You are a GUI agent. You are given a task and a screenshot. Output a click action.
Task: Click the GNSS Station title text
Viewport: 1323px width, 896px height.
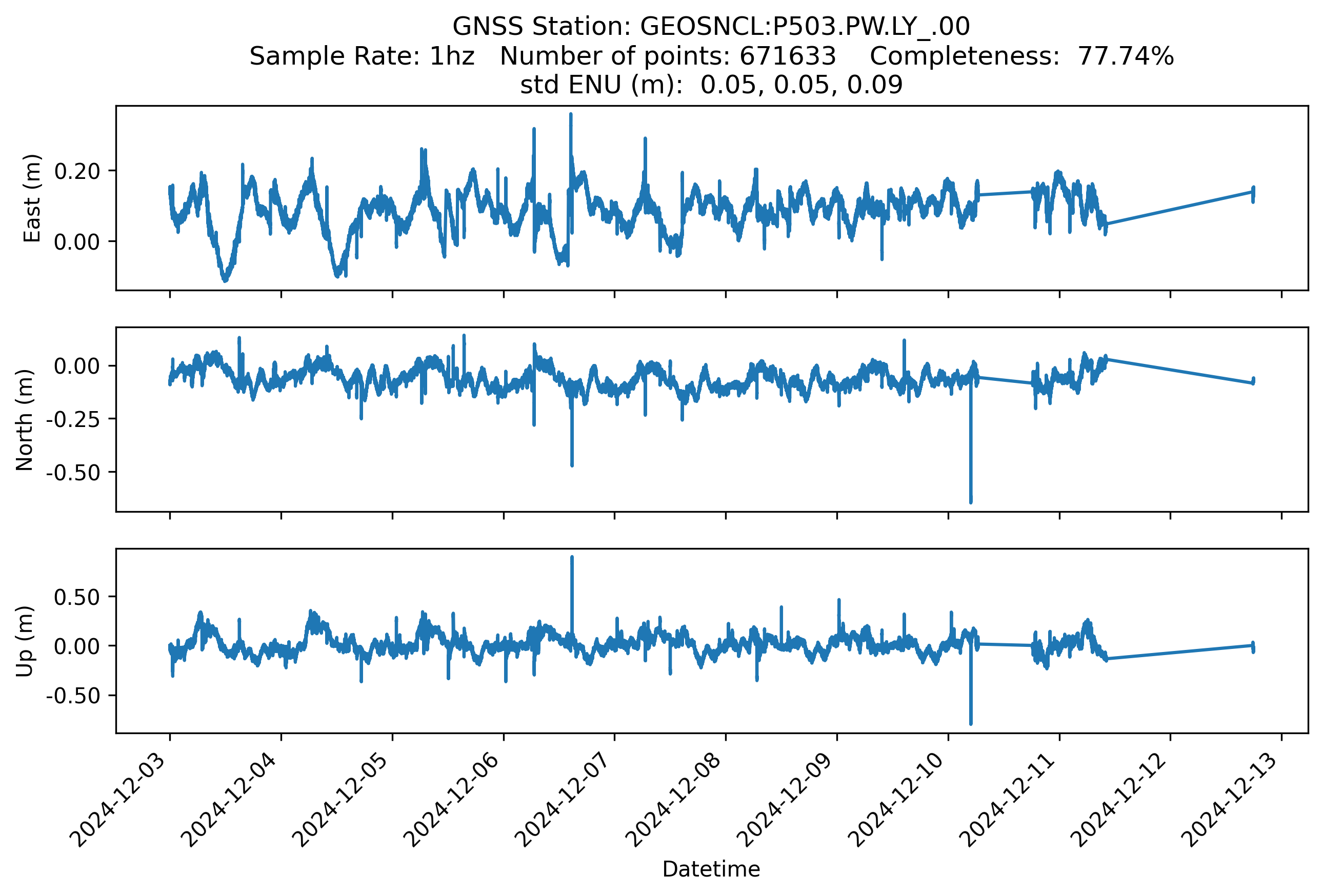(711, 27)
